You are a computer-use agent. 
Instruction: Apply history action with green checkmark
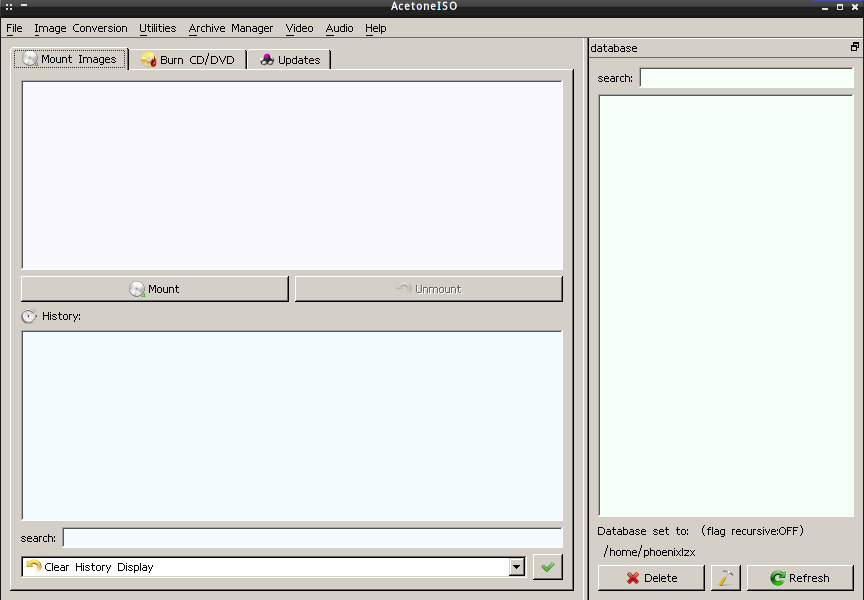(x=548, y=567)
